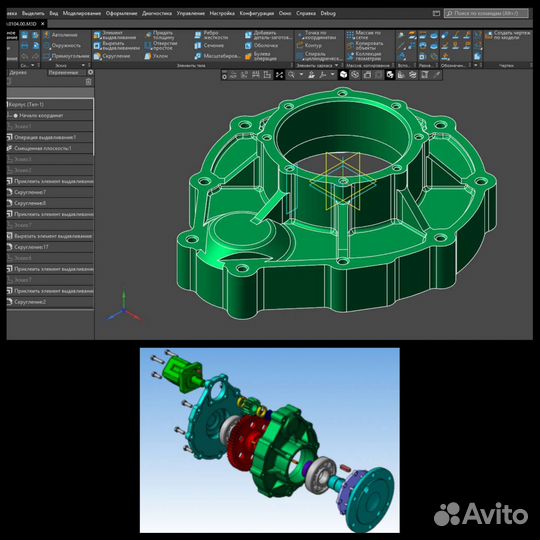The height and width of the screenshot is (540, 540).
Task: Click the tree filter bar above Корпус
Action: coord(50,92)
